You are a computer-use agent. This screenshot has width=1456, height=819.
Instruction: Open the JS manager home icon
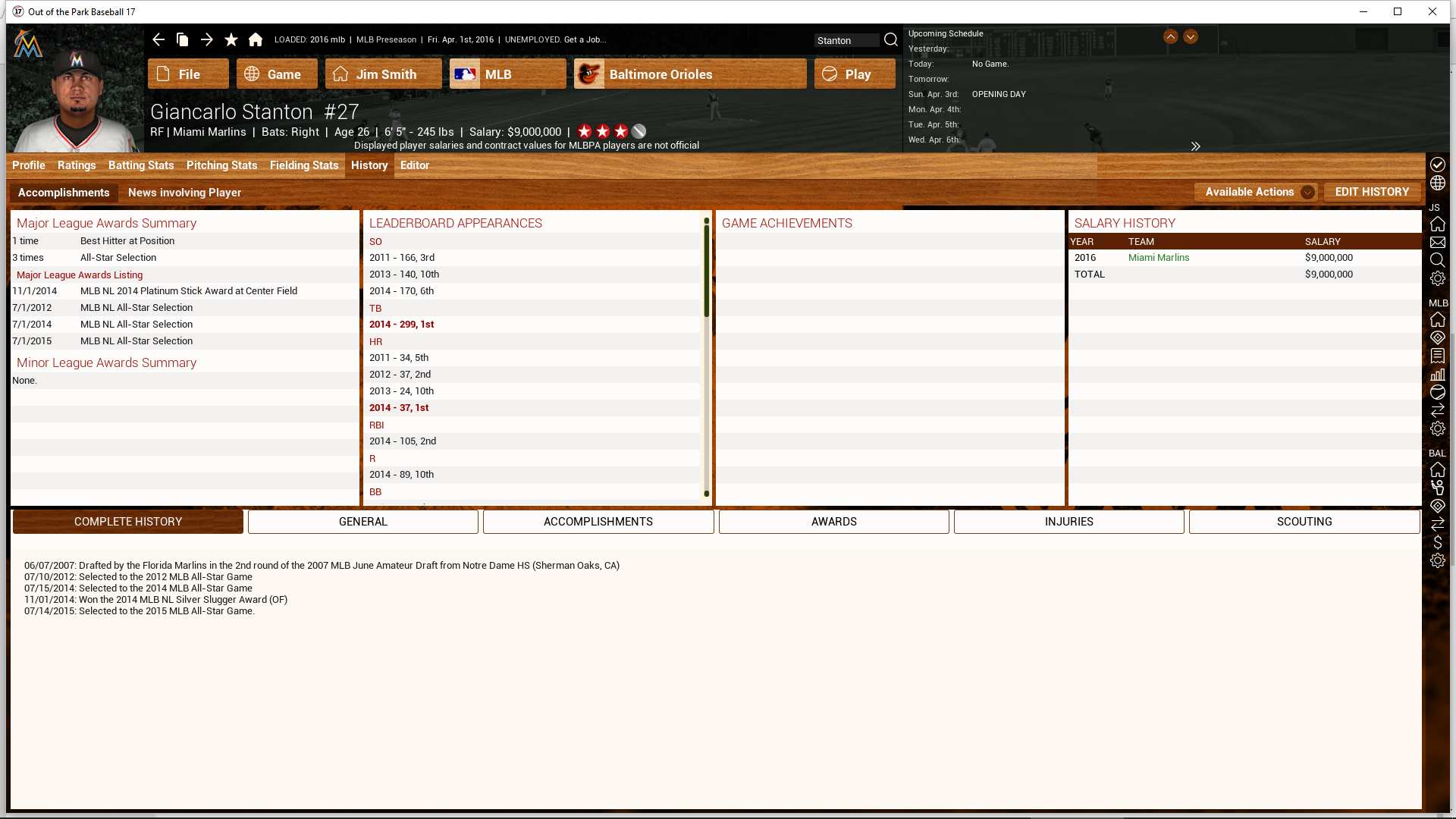[1438, 224]
